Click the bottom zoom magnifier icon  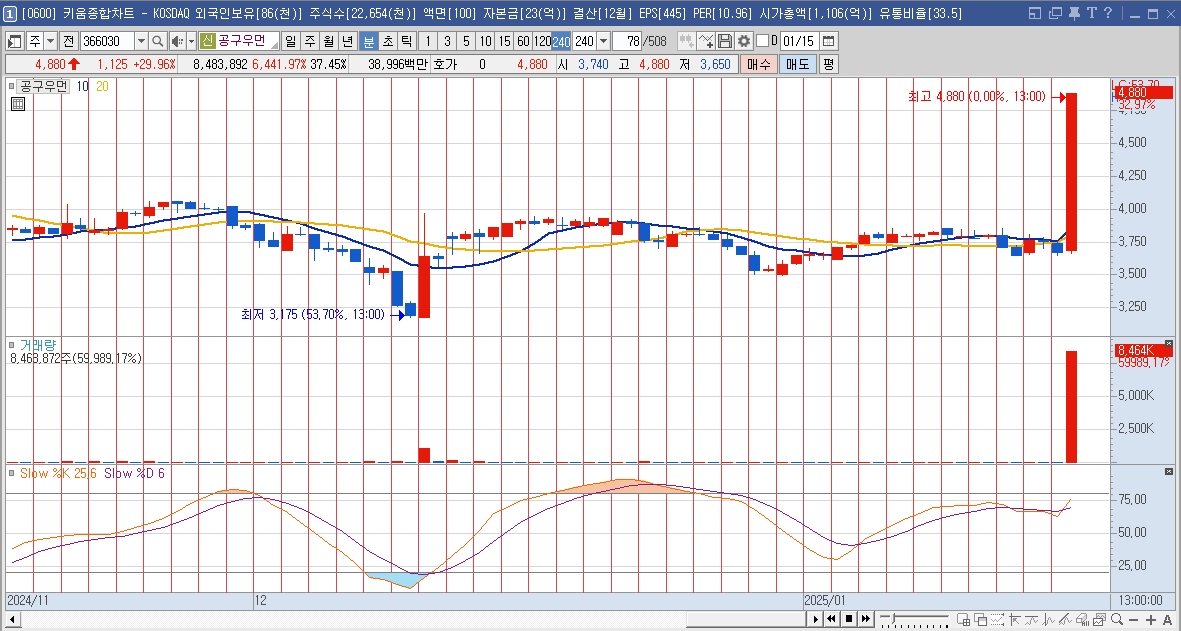pyautogui.click(x=1117, y=619)
